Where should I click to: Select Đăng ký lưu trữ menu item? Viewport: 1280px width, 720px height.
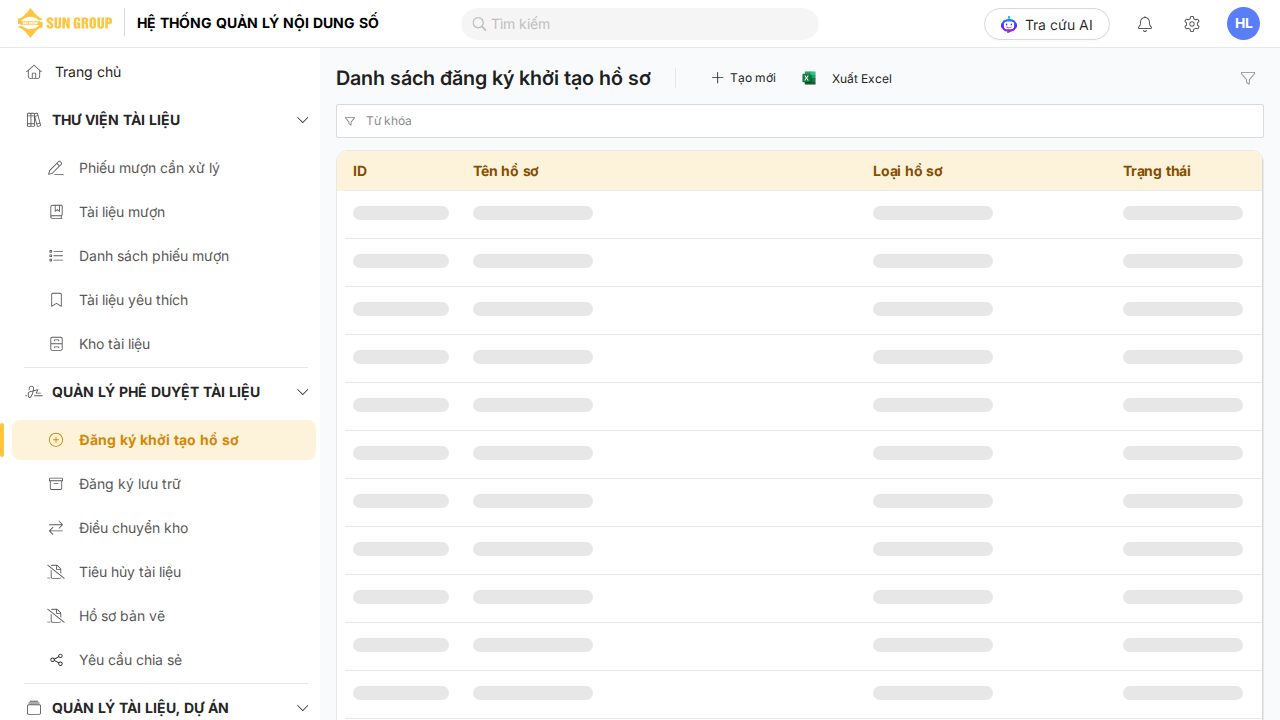click(x=130, y=484)
